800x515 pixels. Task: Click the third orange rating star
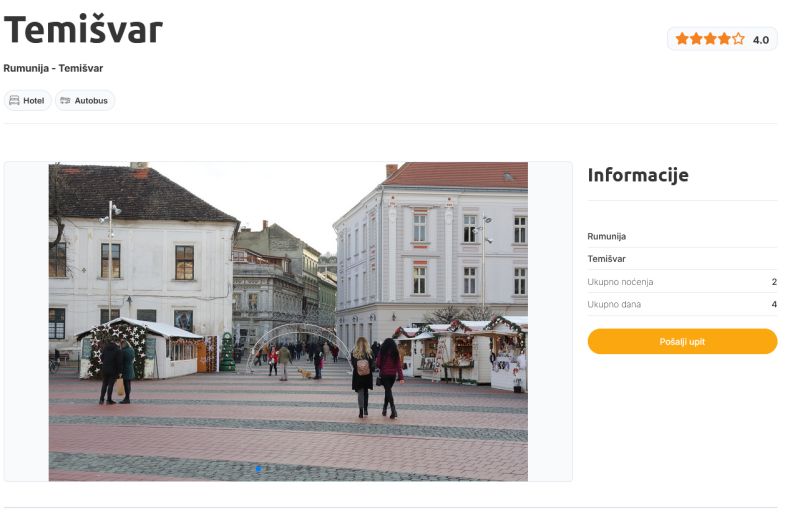click(710, 39)
